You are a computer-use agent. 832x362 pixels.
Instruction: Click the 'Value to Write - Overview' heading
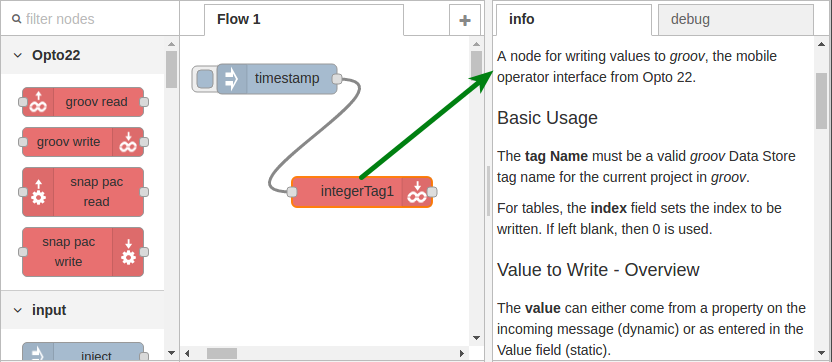pyautogui.click(x=598, y=270)
